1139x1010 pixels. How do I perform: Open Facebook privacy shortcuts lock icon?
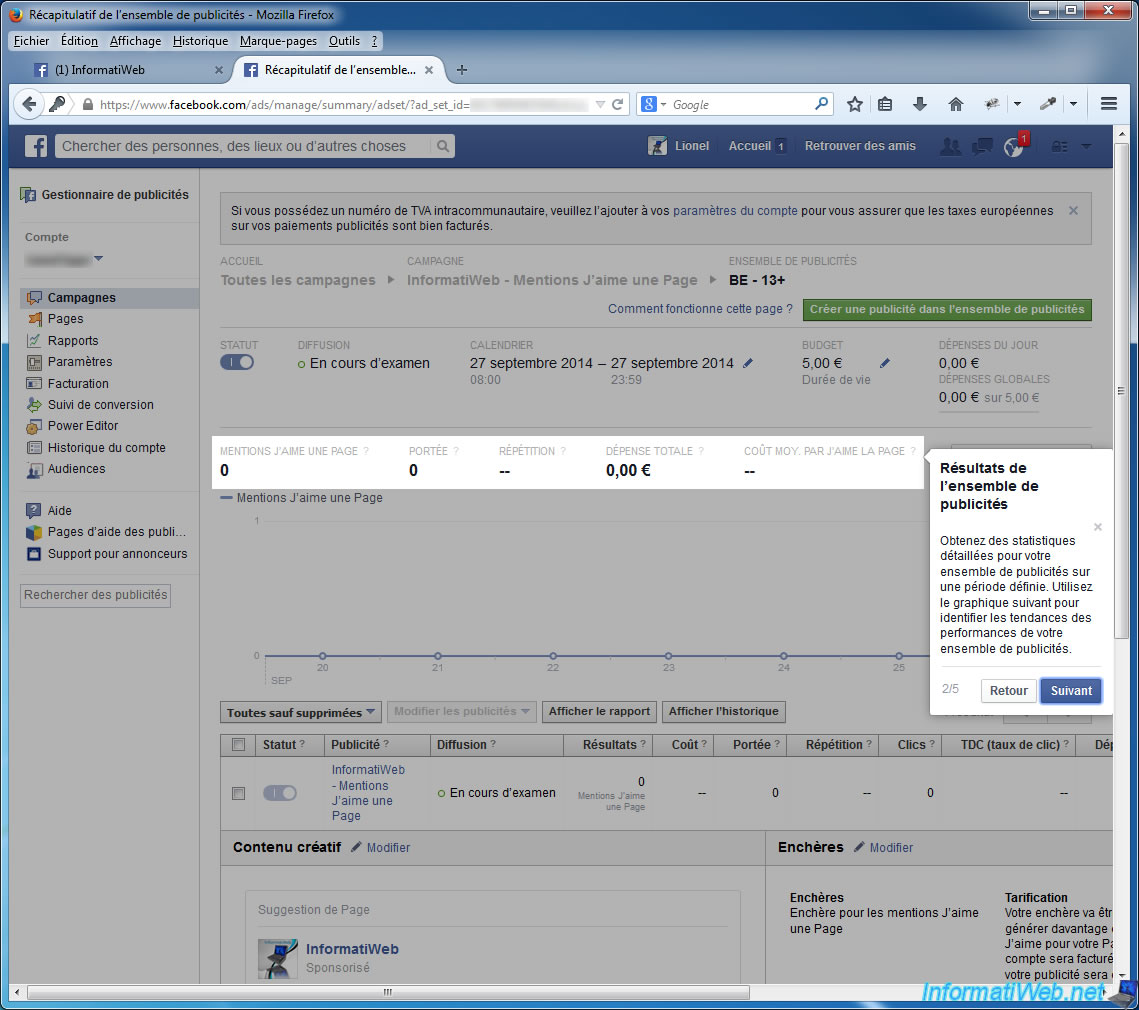tap(1060, 146)
